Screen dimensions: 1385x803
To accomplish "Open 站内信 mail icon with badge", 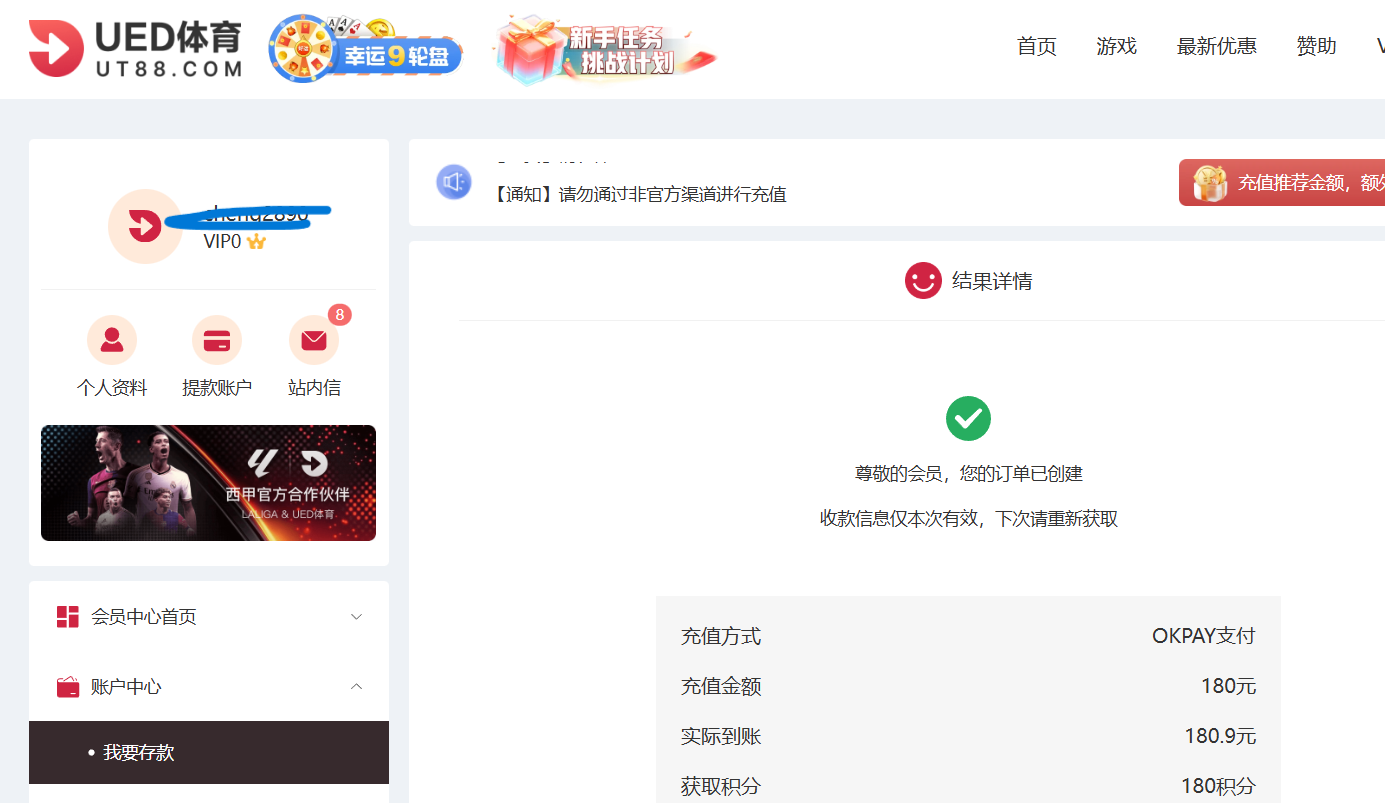I will click(x=314, y=341).
